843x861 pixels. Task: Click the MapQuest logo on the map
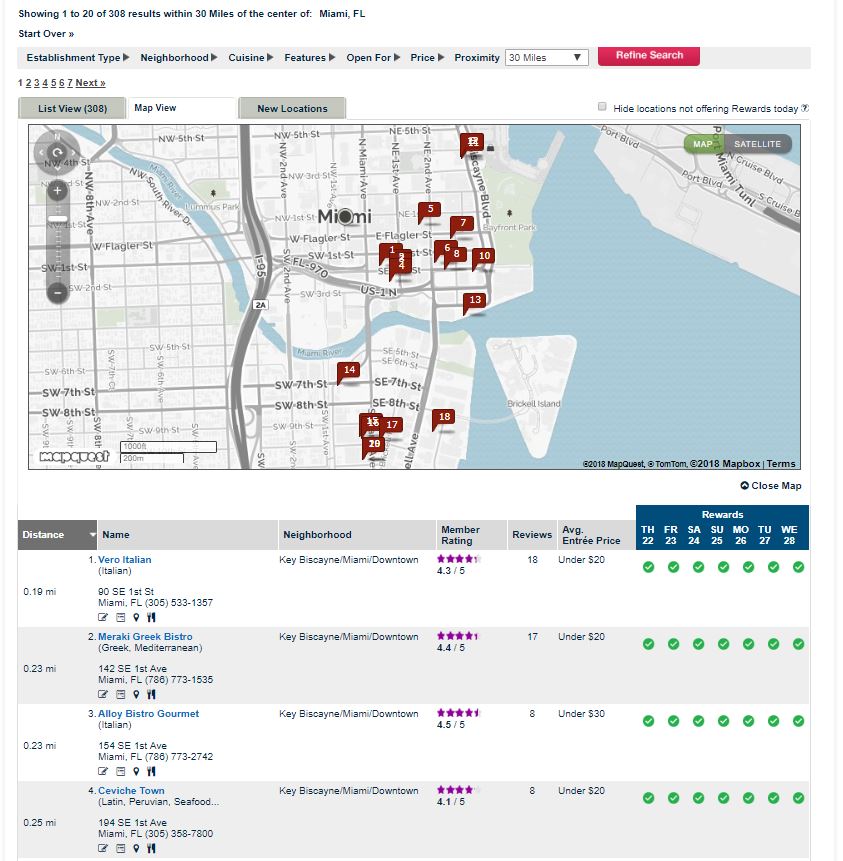click(x=75, y=456)
